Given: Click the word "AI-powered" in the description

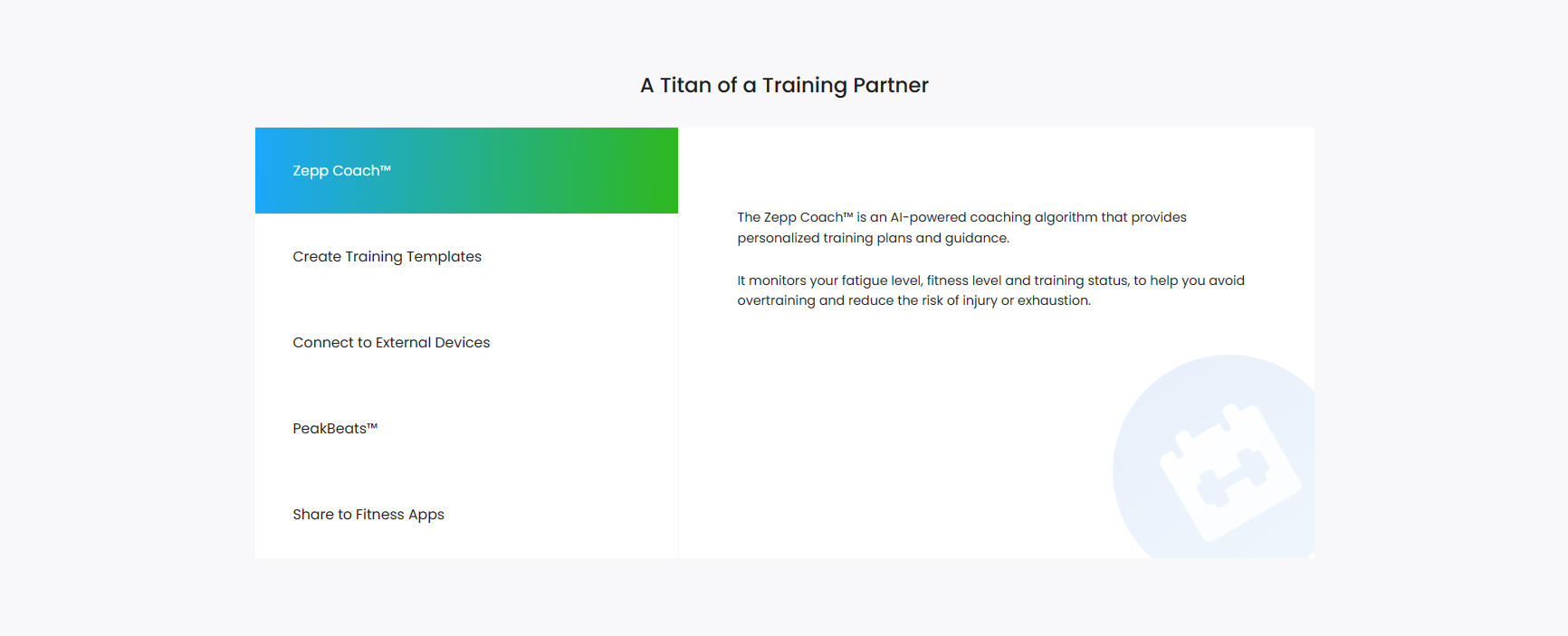Looking at the screenshot, I should tap(928, 218).
